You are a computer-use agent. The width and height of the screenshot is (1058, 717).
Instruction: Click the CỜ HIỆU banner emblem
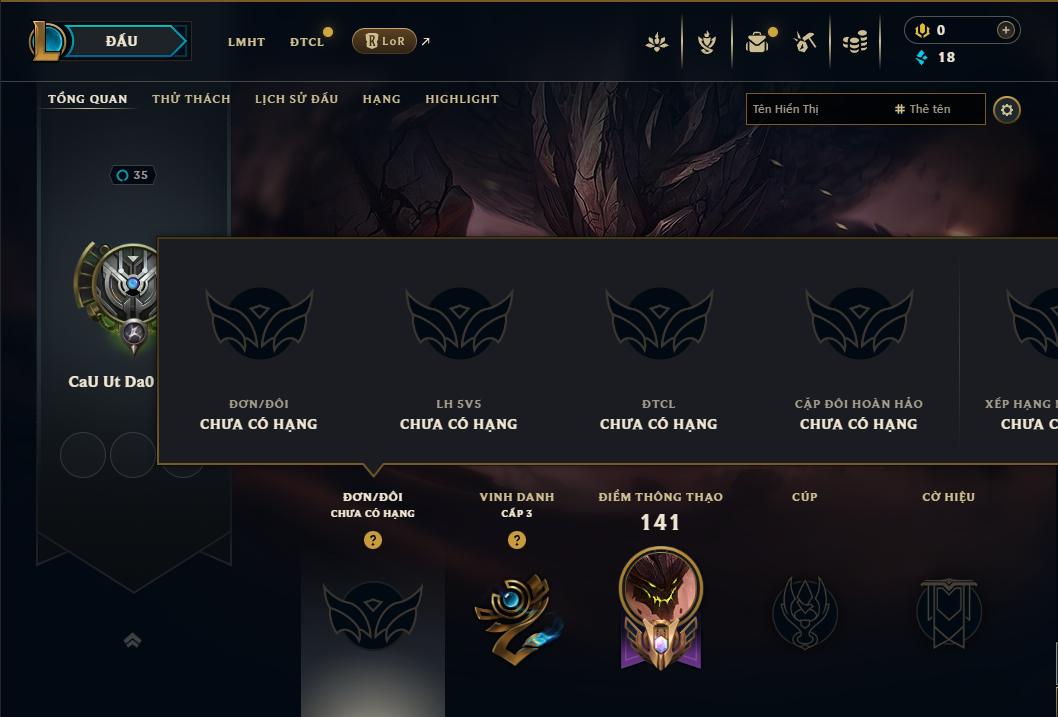point(949,612)
